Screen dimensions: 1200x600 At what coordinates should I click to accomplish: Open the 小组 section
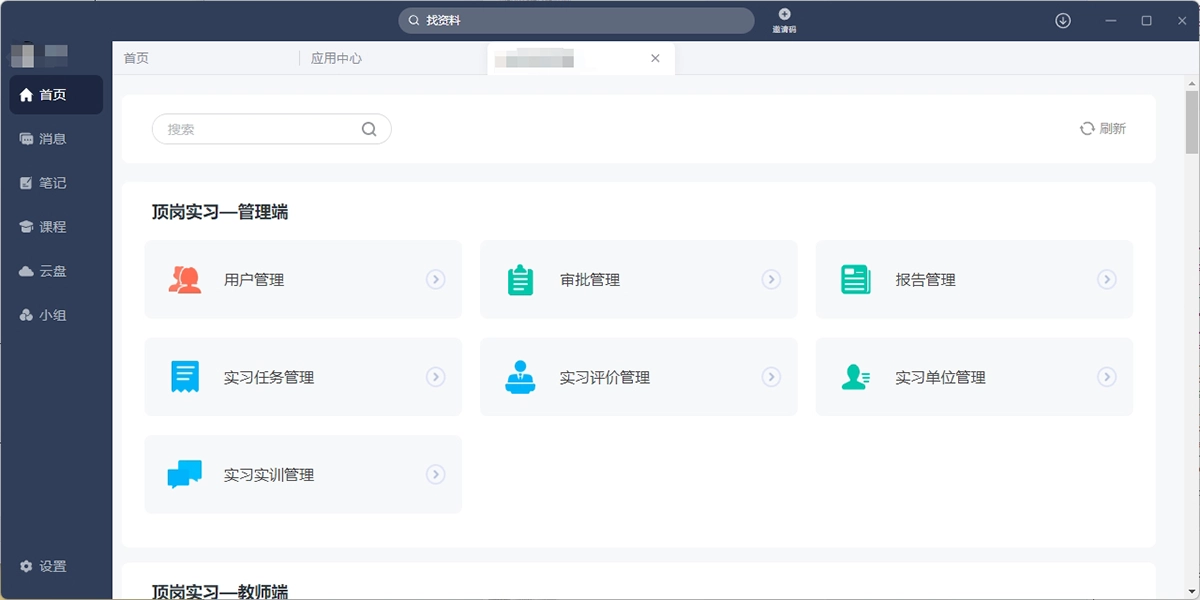pos(47,314)
